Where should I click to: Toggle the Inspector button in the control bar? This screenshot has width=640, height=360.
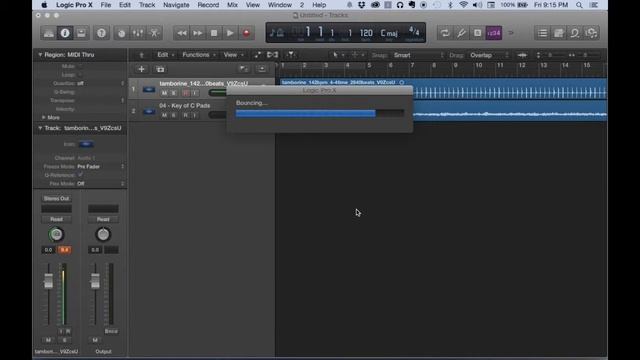[65, 33]
